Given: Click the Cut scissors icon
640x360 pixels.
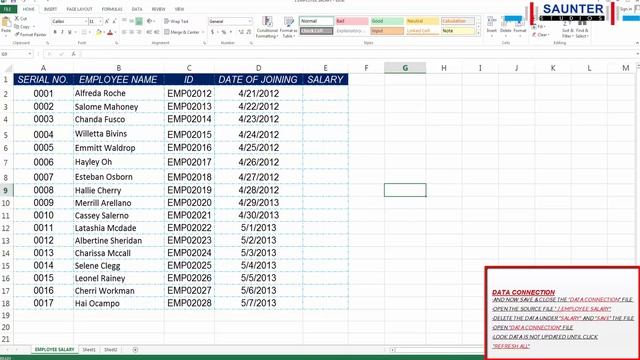Looking at the screenshot, I should [x=17, y=19].
